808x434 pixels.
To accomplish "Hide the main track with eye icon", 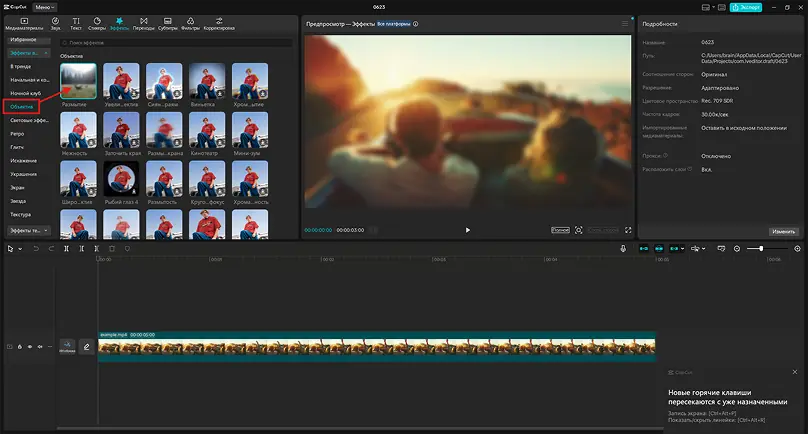I will (x=29, y=347).
